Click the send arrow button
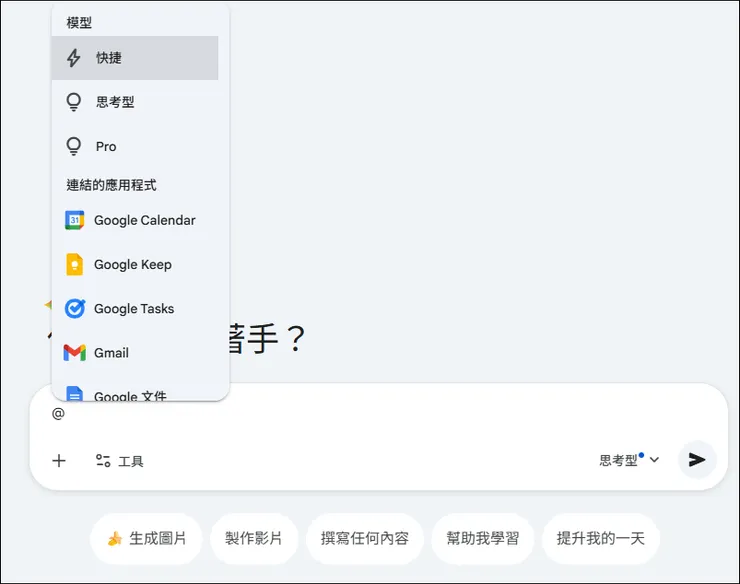The height and width of the screenshot is (584, 740). (x=697, y=459)
